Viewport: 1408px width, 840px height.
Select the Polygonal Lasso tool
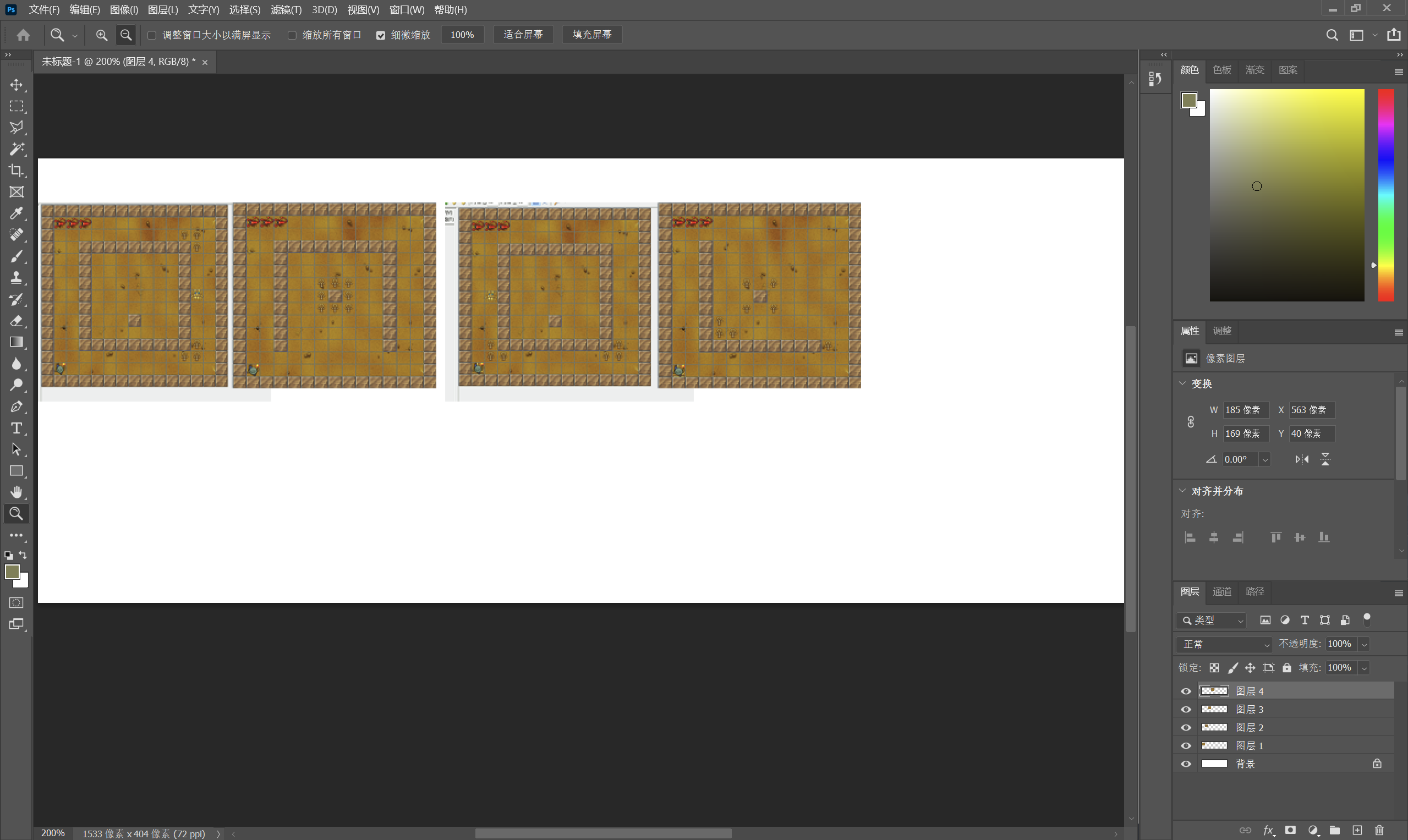(17, 128)
